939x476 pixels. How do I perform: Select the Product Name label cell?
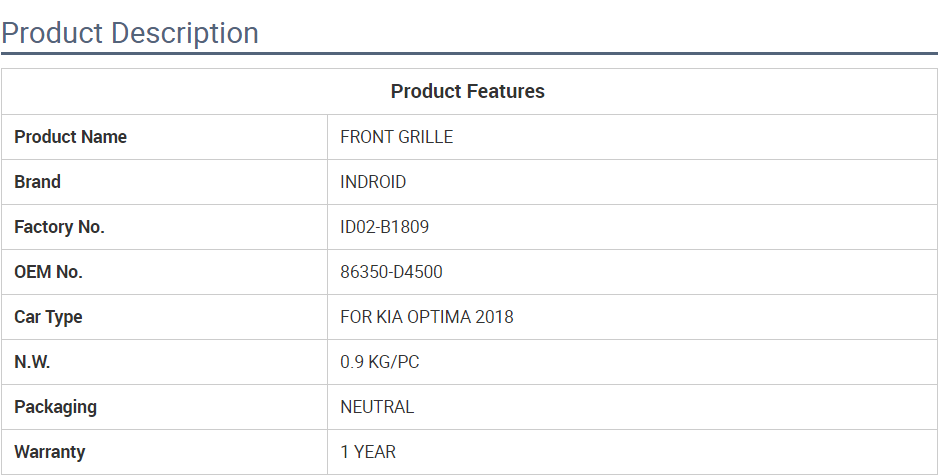[70, 137]
